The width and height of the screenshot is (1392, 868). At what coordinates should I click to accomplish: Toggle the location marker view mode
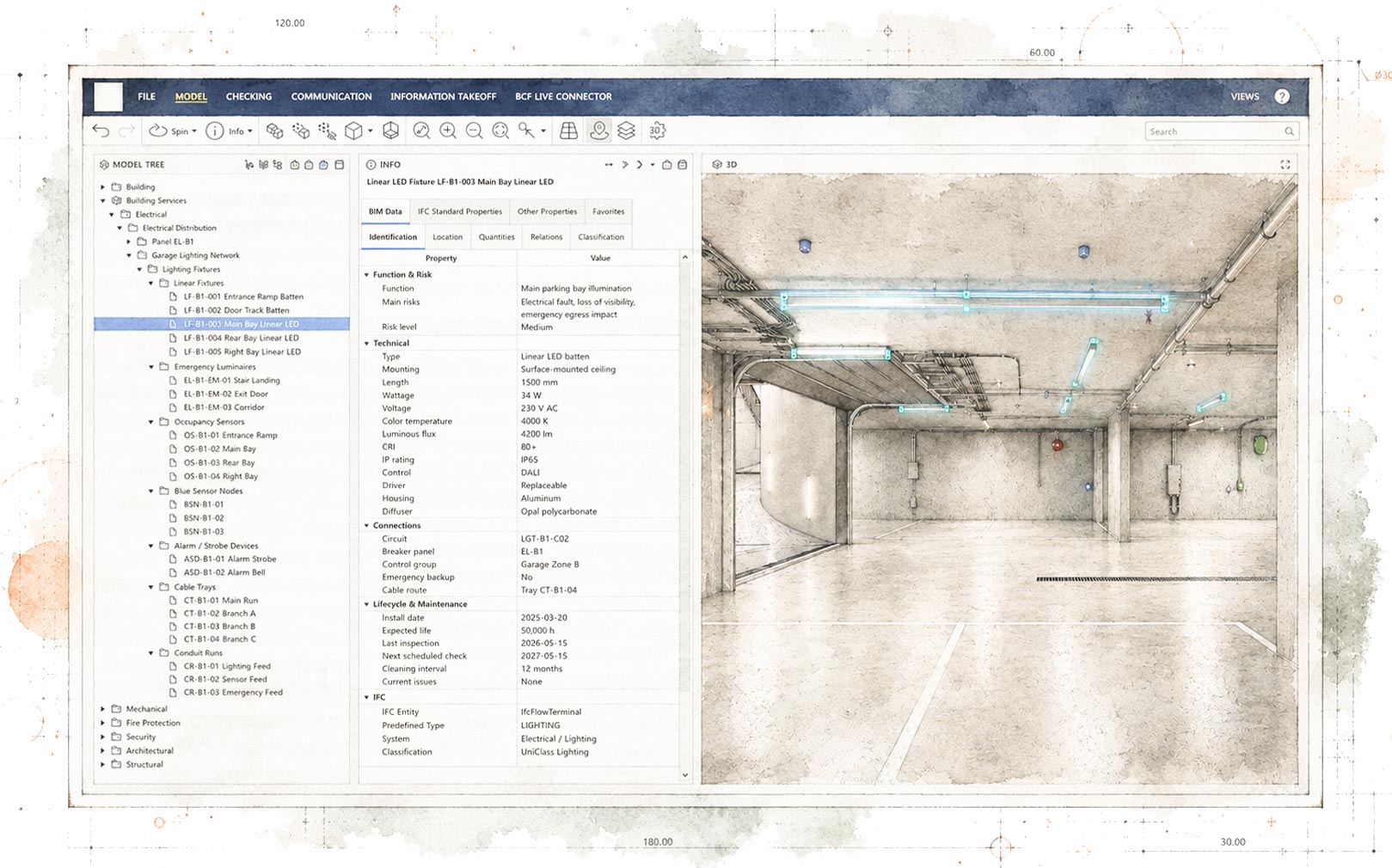[598, 131]
